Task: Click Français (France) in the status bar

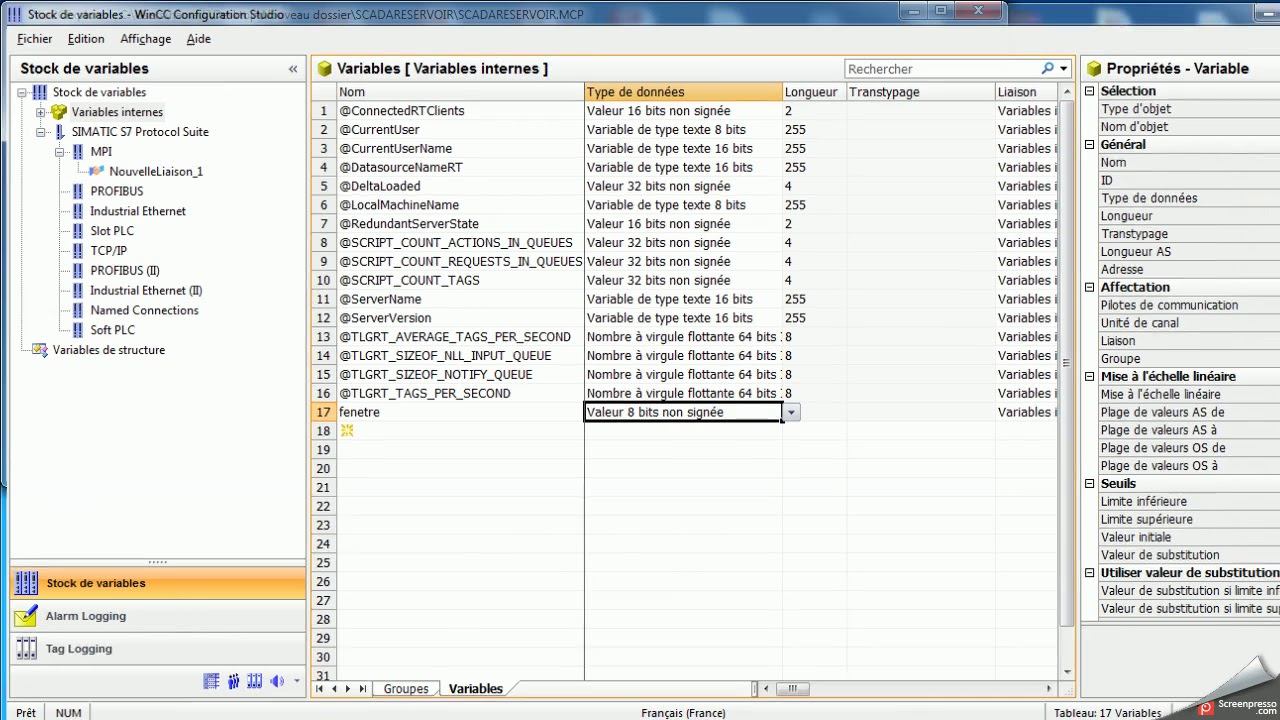Action: (x=683, y=713)
